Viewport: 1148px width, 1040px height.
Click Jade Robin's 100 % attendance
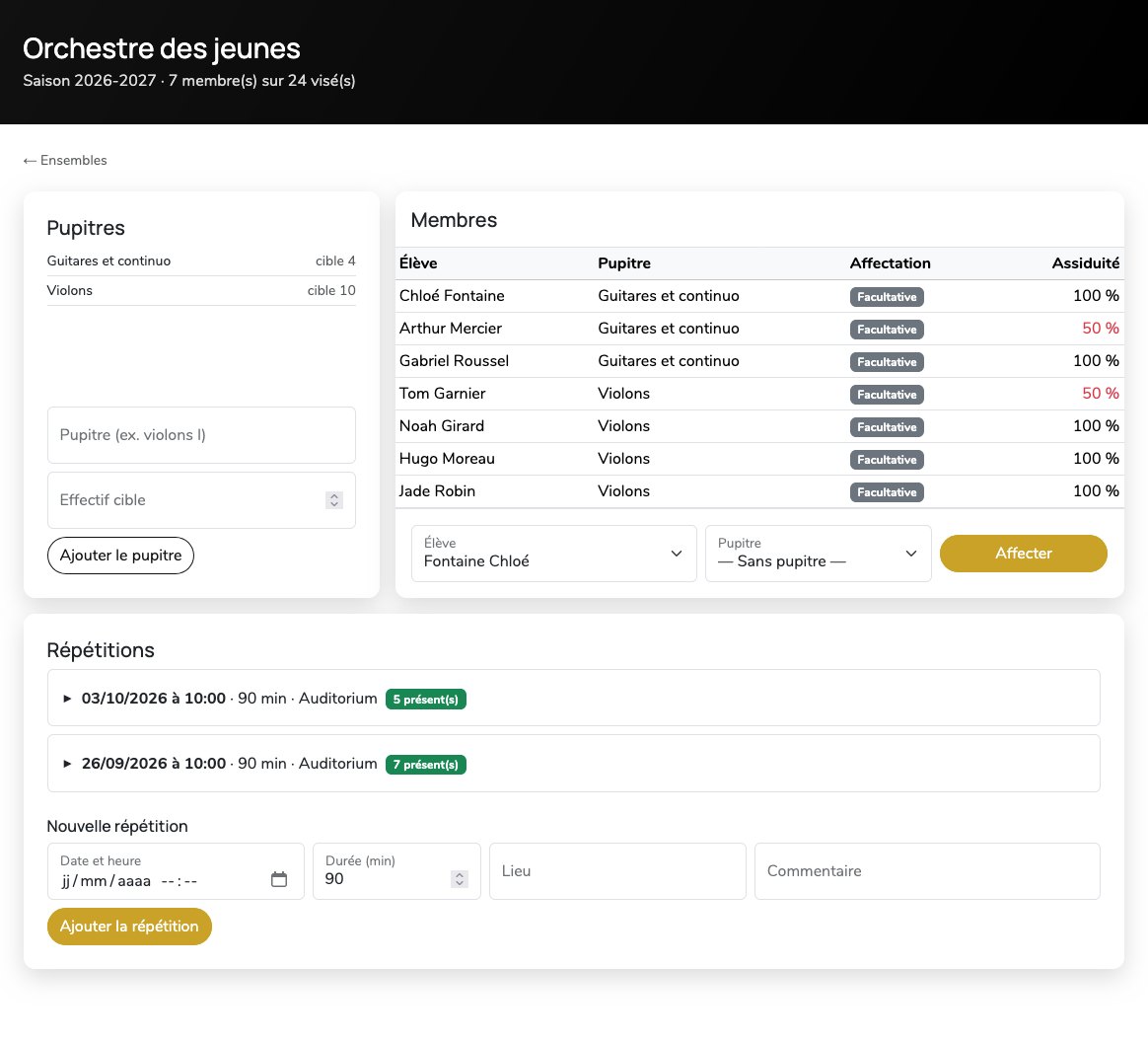[x=1096, y=491]
